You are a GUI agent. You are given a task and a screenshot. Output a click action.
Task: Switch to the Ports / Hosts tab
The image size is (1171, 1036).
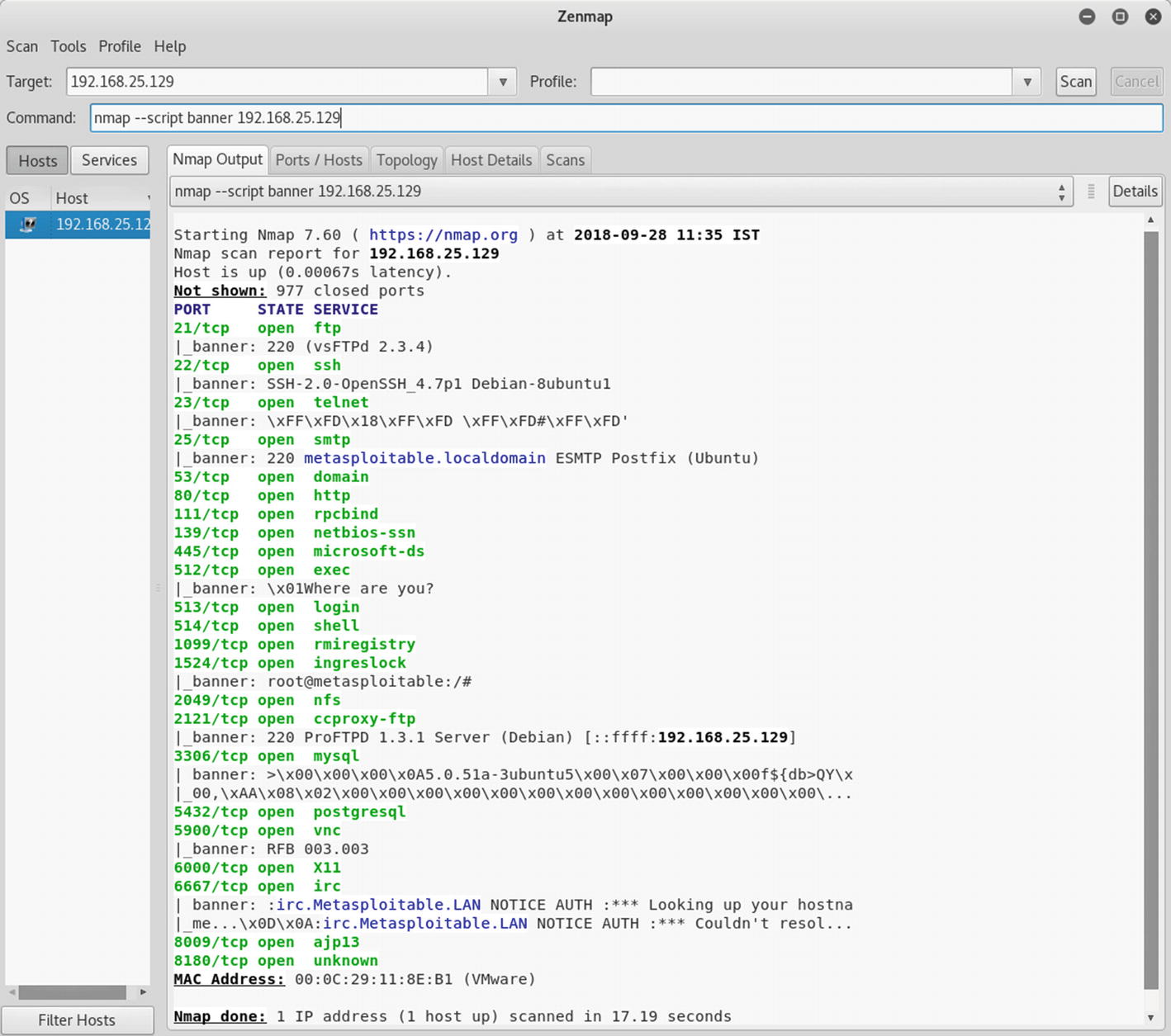(319, 160)
